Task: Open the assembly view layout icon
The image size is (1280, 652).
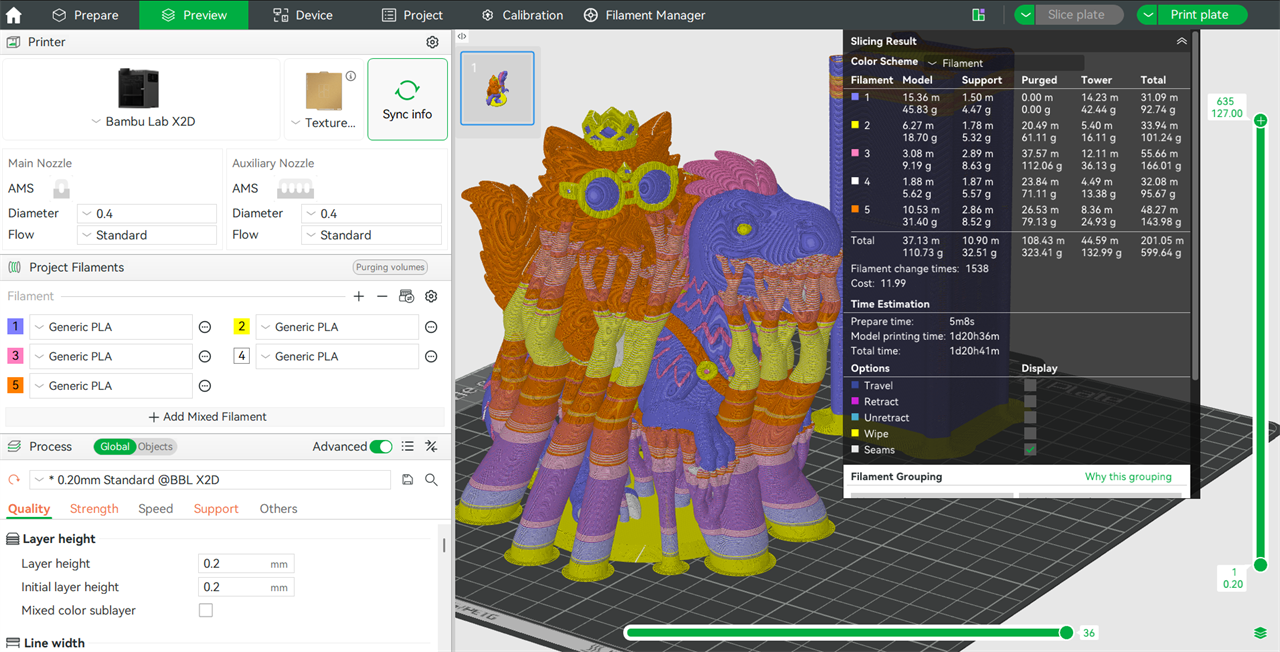Action: [978, 15]
